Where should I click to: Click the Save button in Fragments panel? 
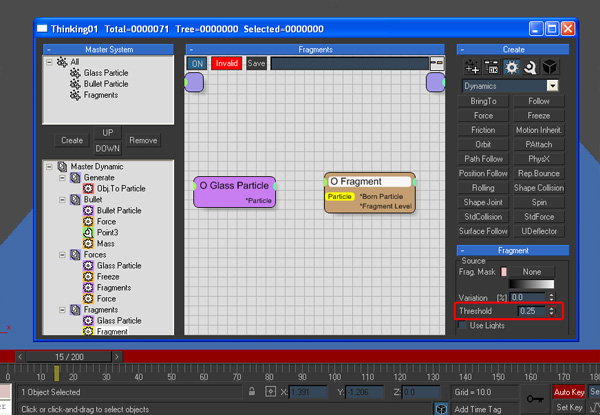tap(256, 63)
